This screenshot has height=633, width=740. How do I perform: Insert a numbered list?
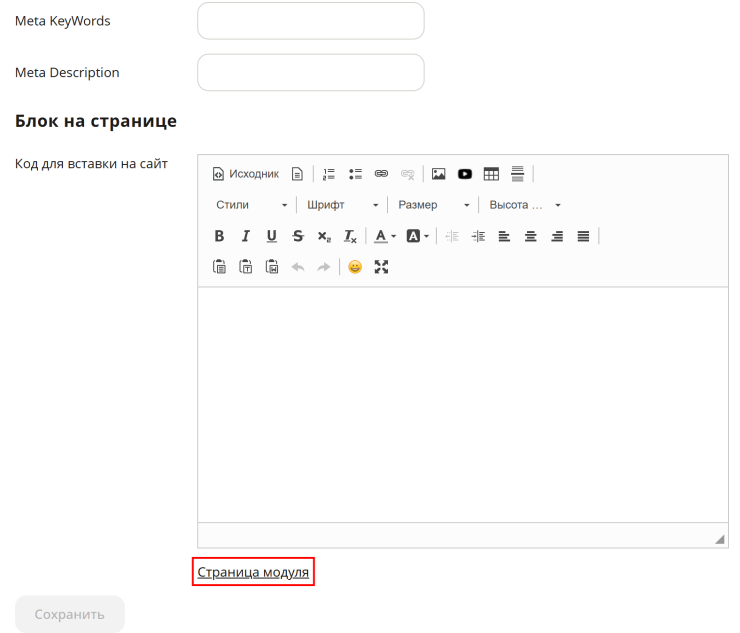click(x=329, y=174)
